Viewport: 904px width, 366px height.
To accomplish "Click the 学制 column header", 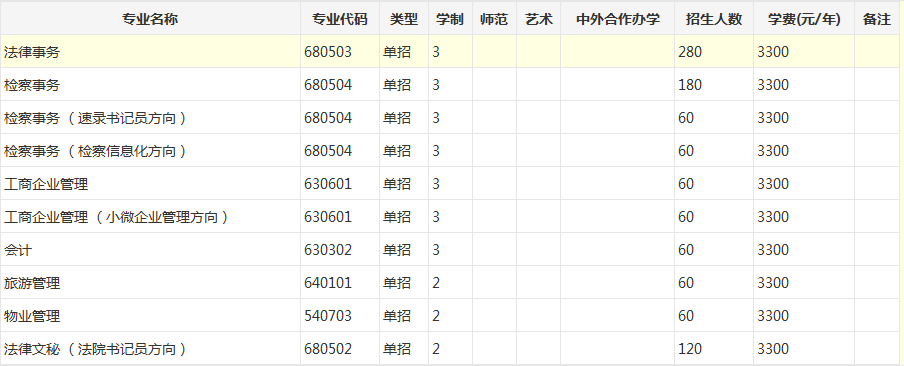I will tap(450, 19).
